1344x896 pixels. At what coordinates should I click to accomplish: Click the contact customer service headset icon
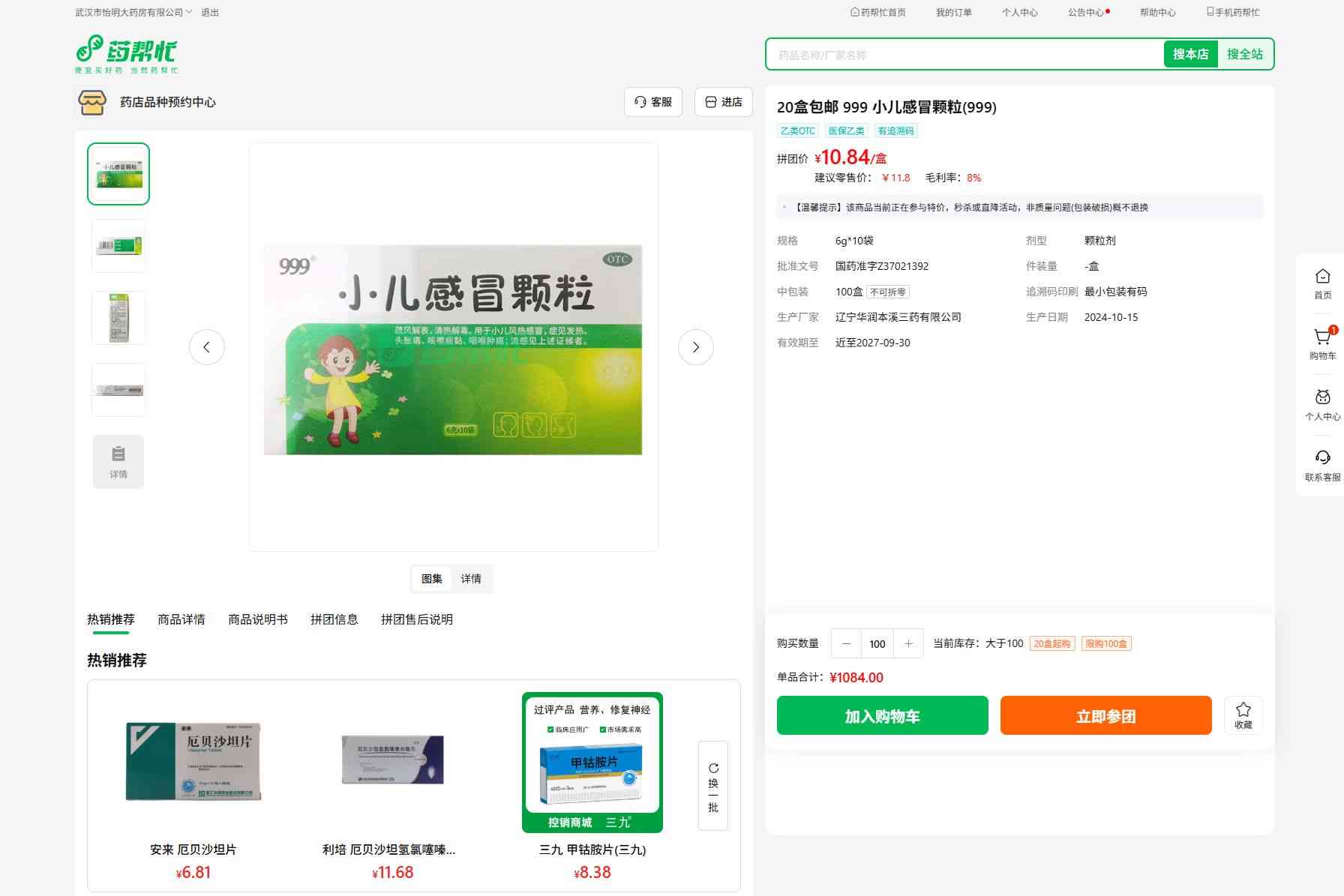(1322, 458)
